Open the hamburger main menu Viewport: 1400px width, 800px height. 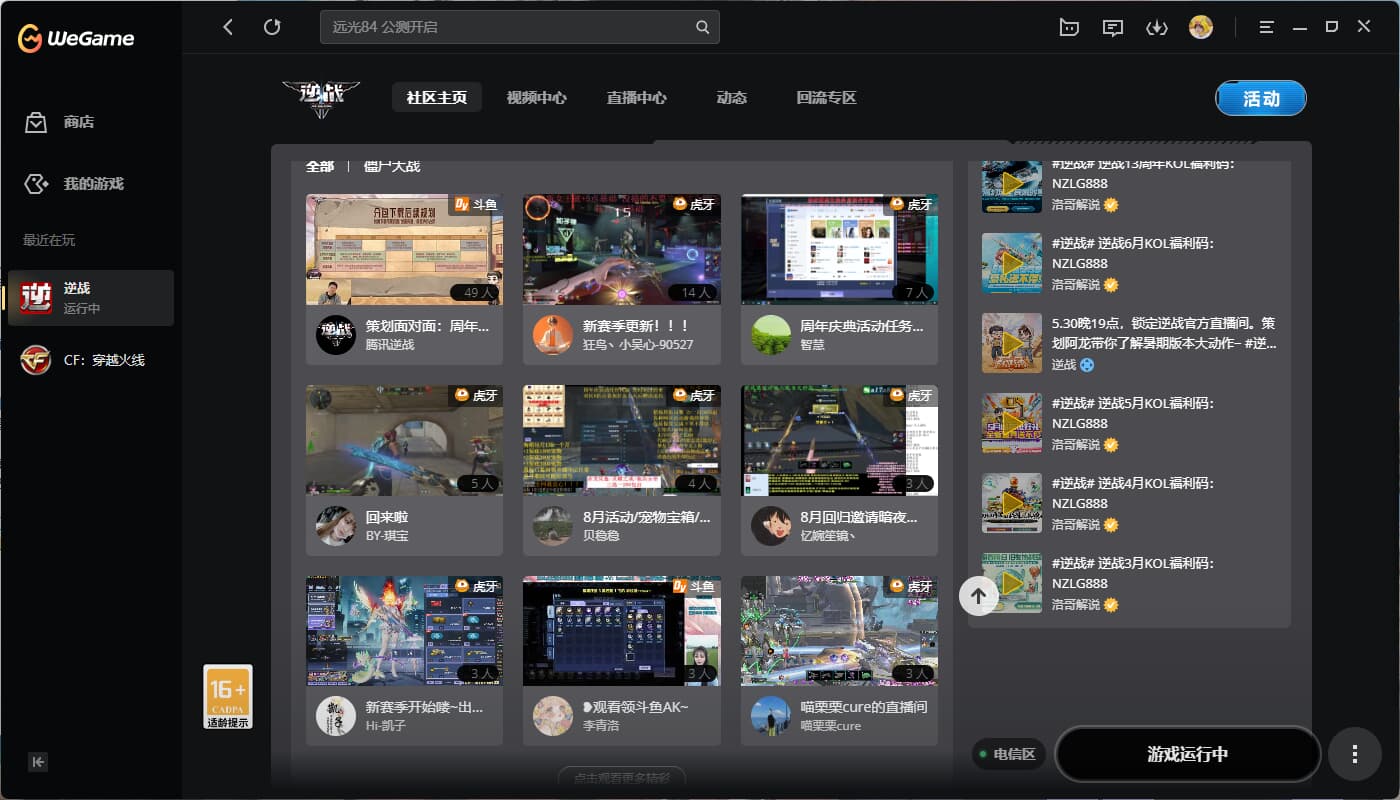tap(1267, 27)
